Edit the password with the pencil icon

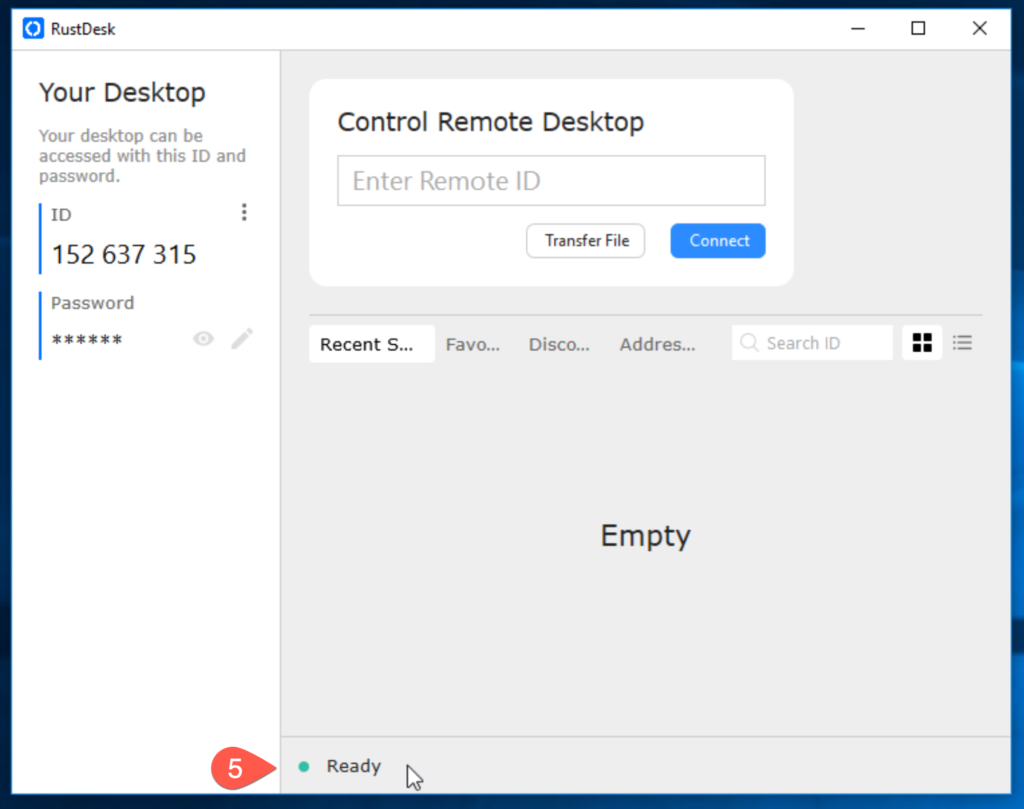pyautogui.click(x=242, y=338)
